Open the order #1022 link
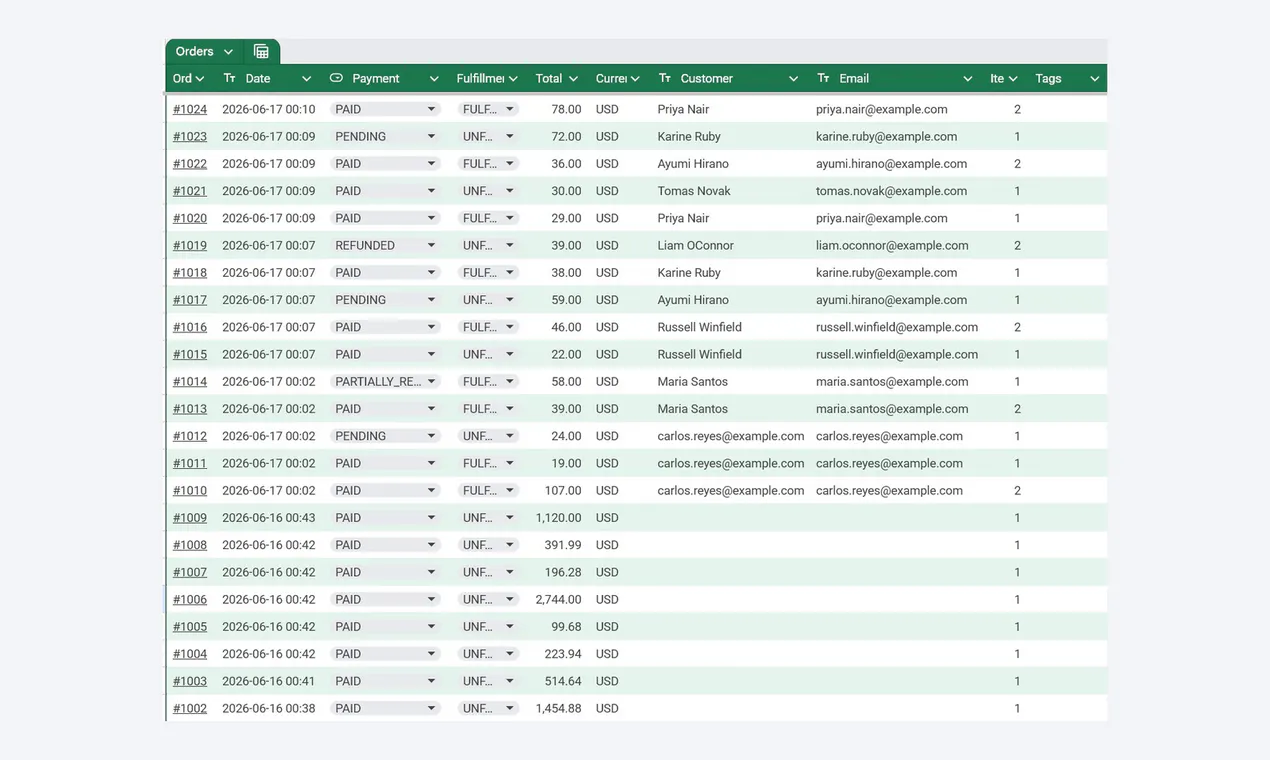Viewport: 1270px width, 760px height. tap(190, 164)
